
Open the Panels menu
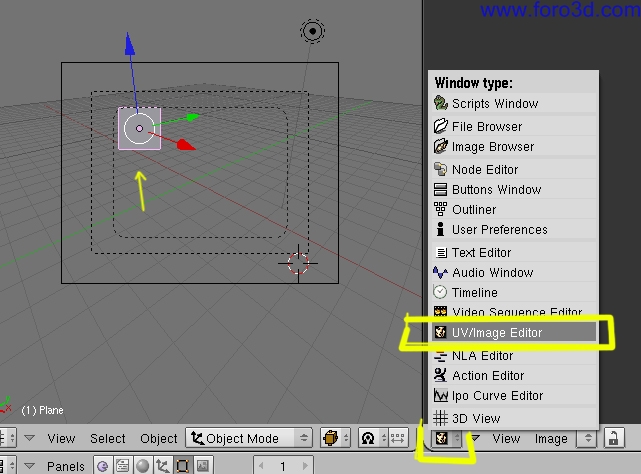click(65, 466)
